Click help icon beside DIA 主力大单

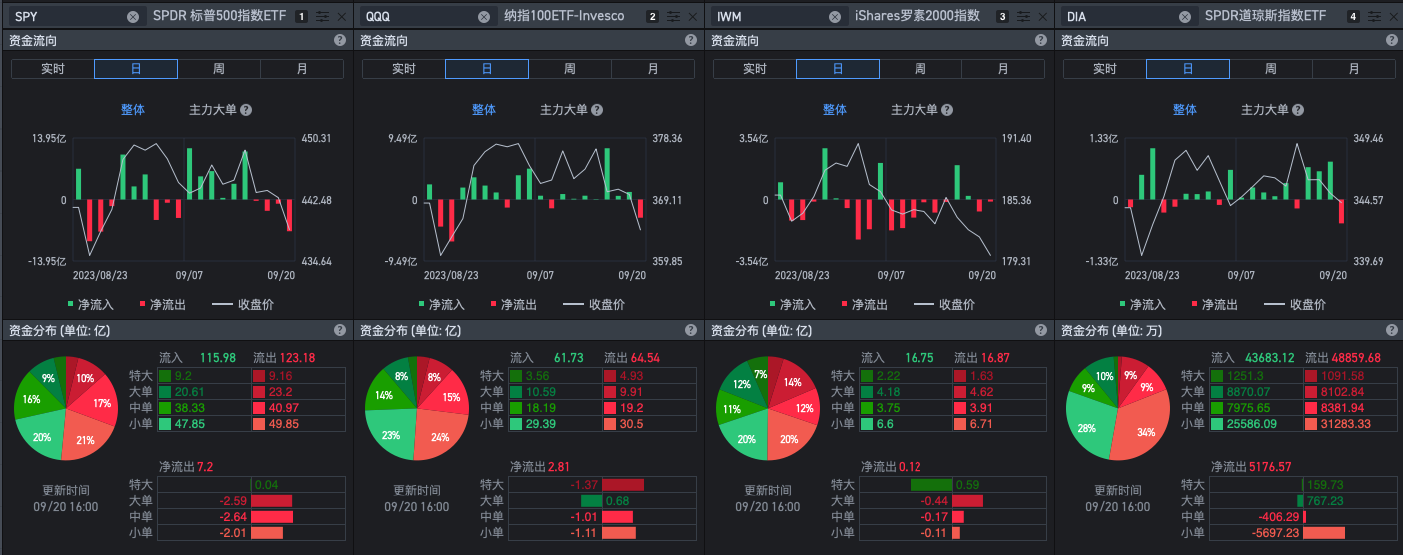pos(1298,110)
